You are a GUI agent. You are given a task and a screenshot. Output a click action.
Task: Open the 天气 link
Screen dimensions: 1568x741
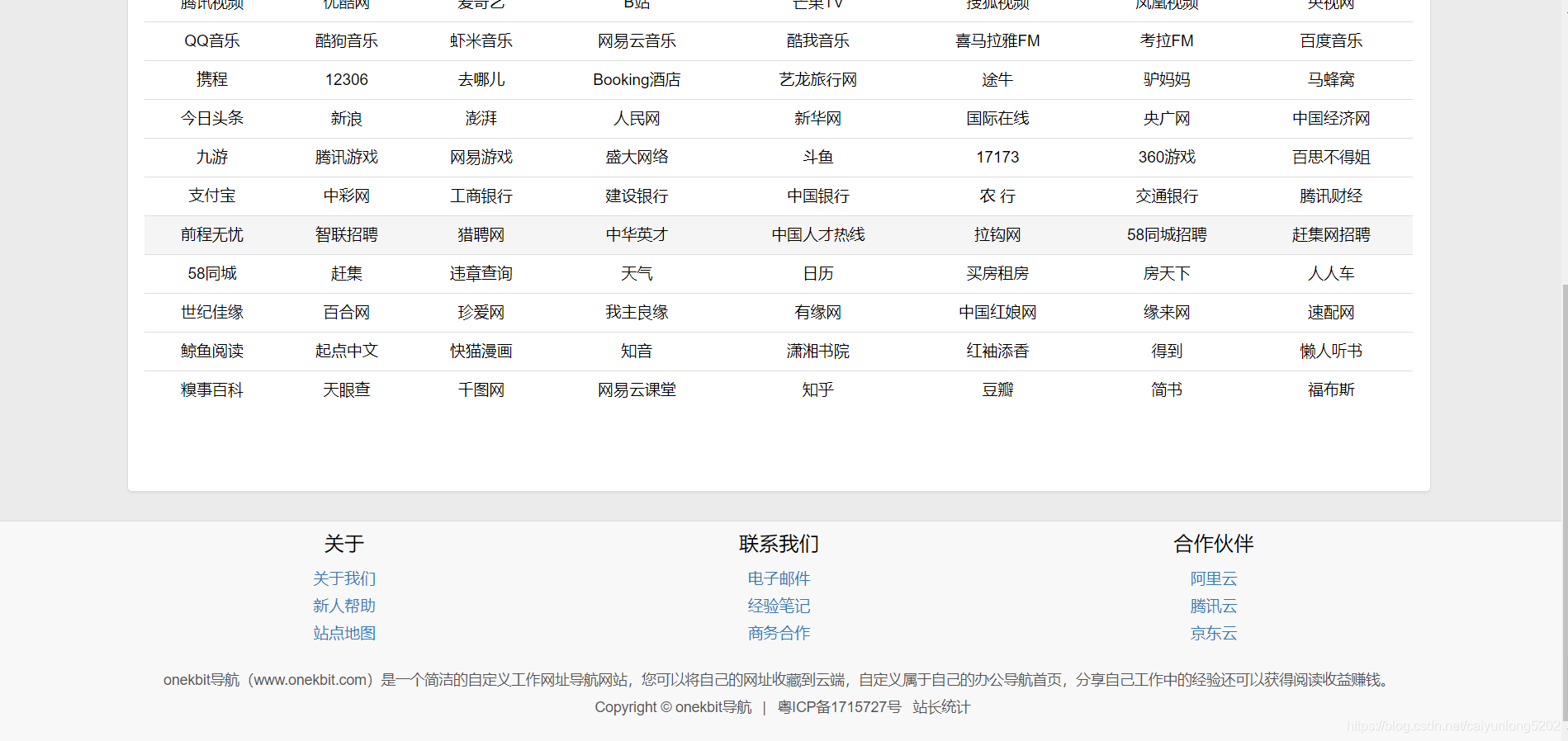click(637, 274)
